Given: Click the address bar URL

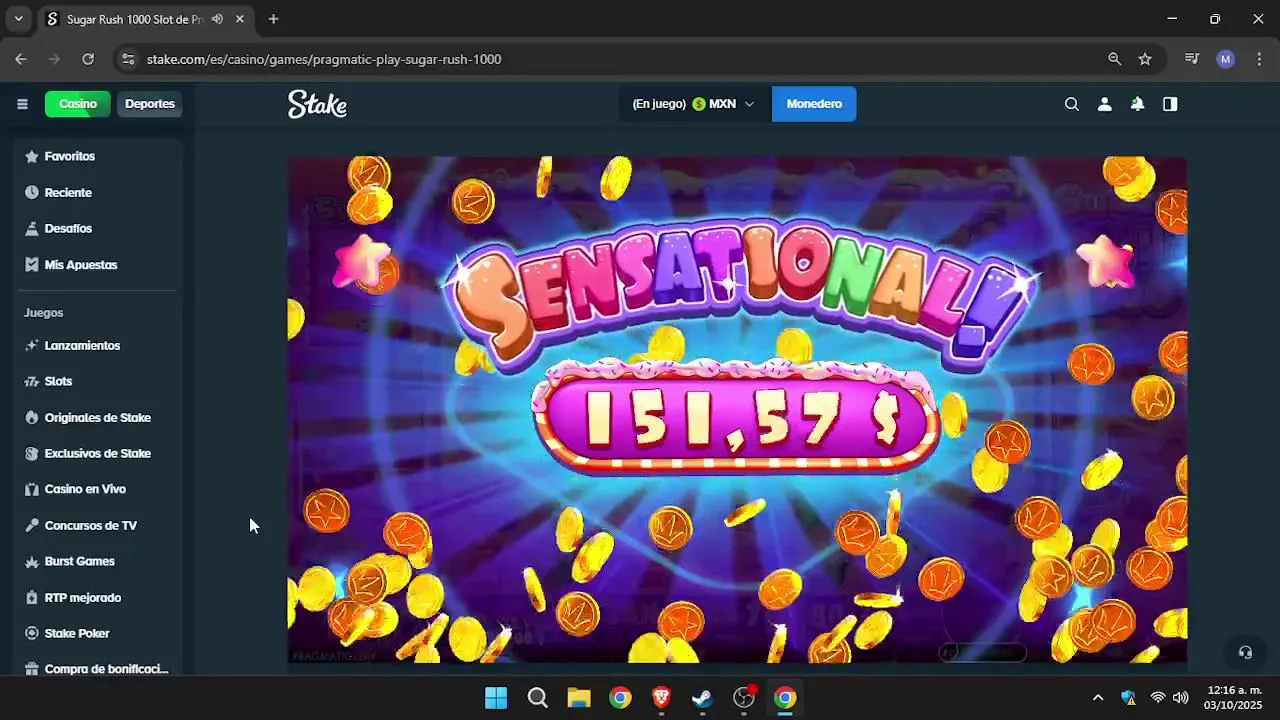Looking at the screenshot, I should pyautogui.click(x=324, y=59).
